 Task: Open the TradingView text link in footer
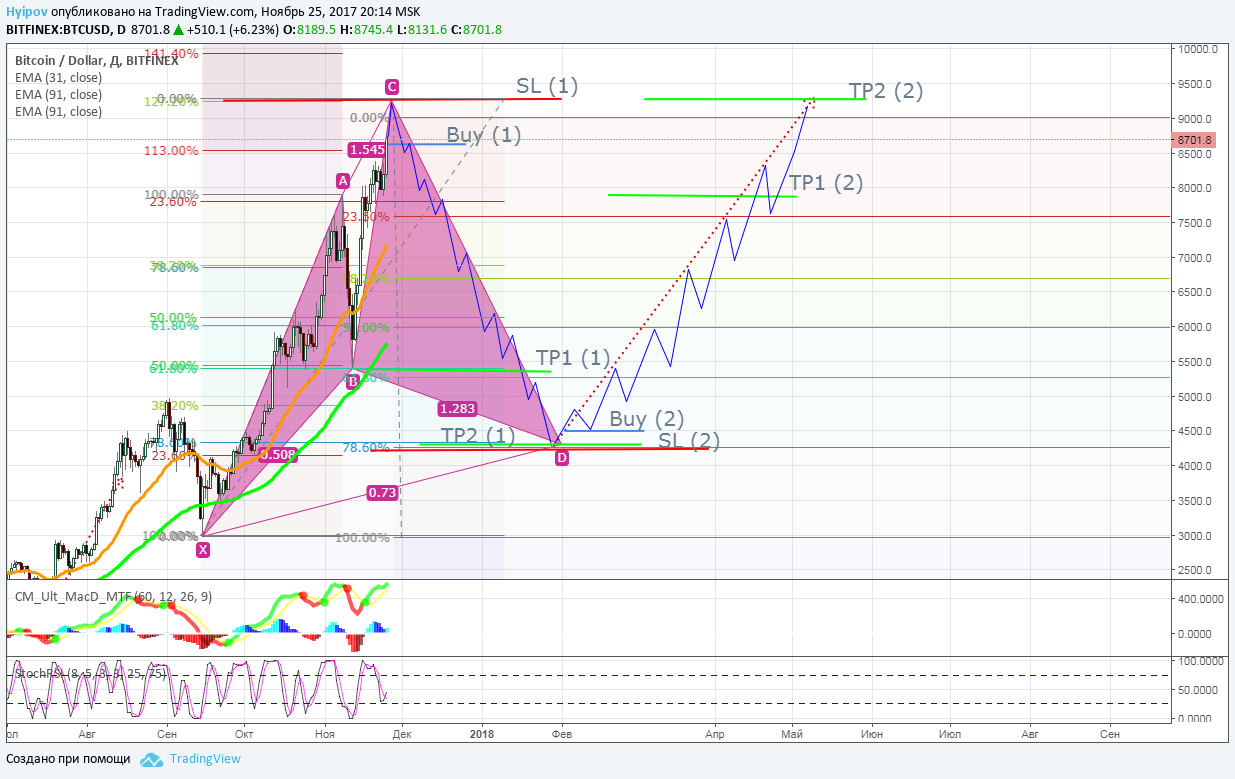point(205,759)
